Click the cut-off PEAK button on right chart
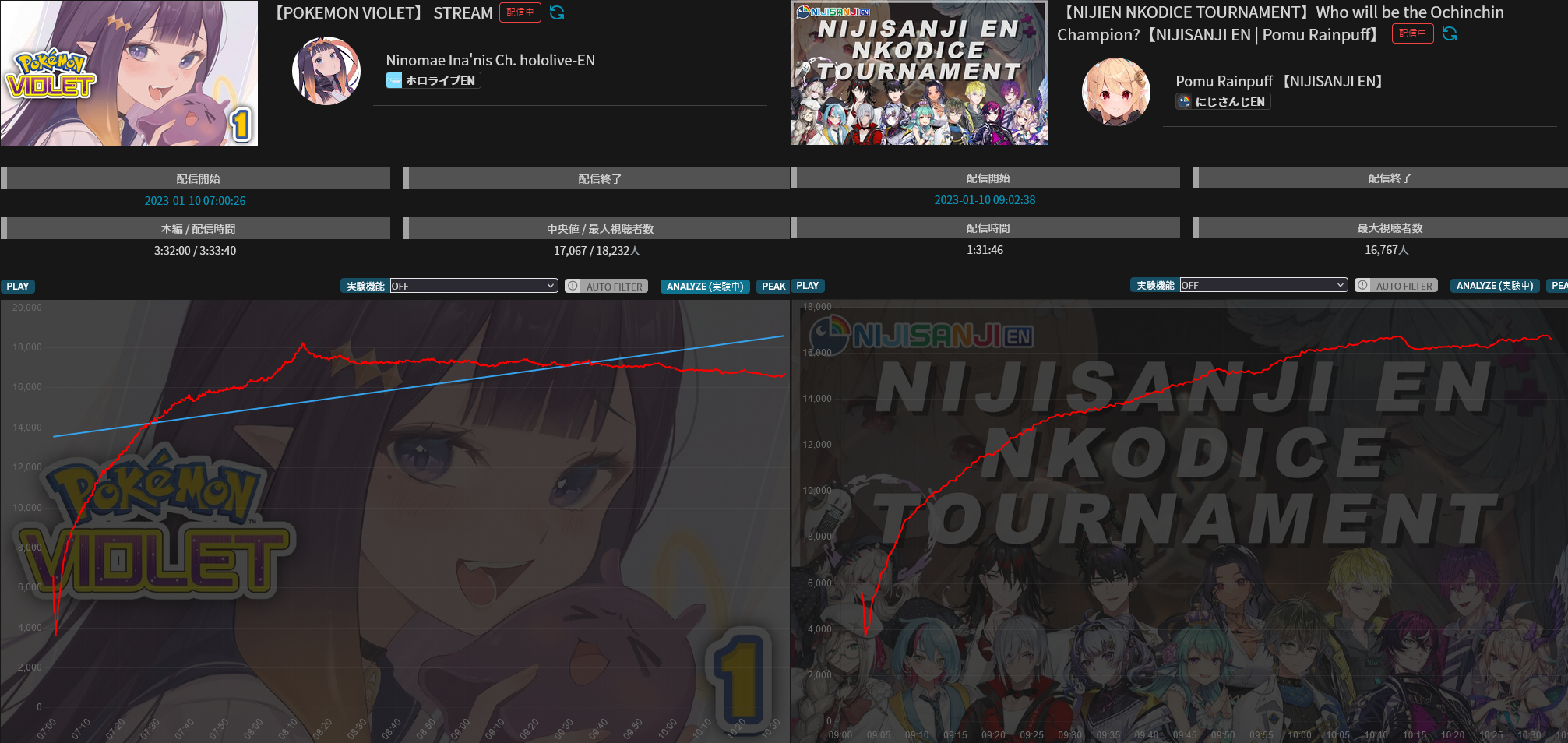The width and height of the screenshot is (1568, 743). [x=1558, y=286]
